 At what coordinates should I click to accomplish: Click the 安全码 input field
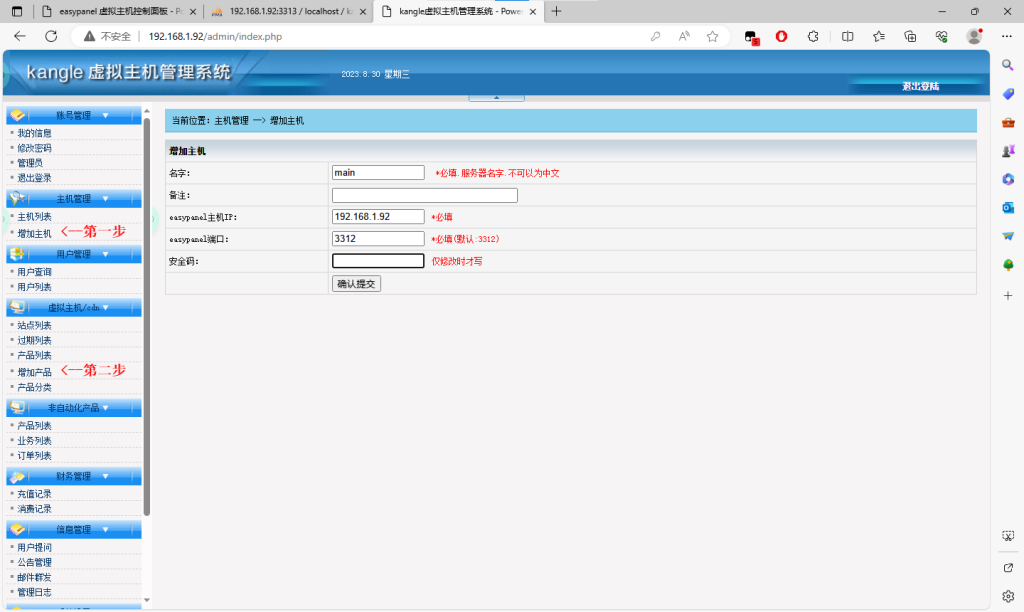378,261
